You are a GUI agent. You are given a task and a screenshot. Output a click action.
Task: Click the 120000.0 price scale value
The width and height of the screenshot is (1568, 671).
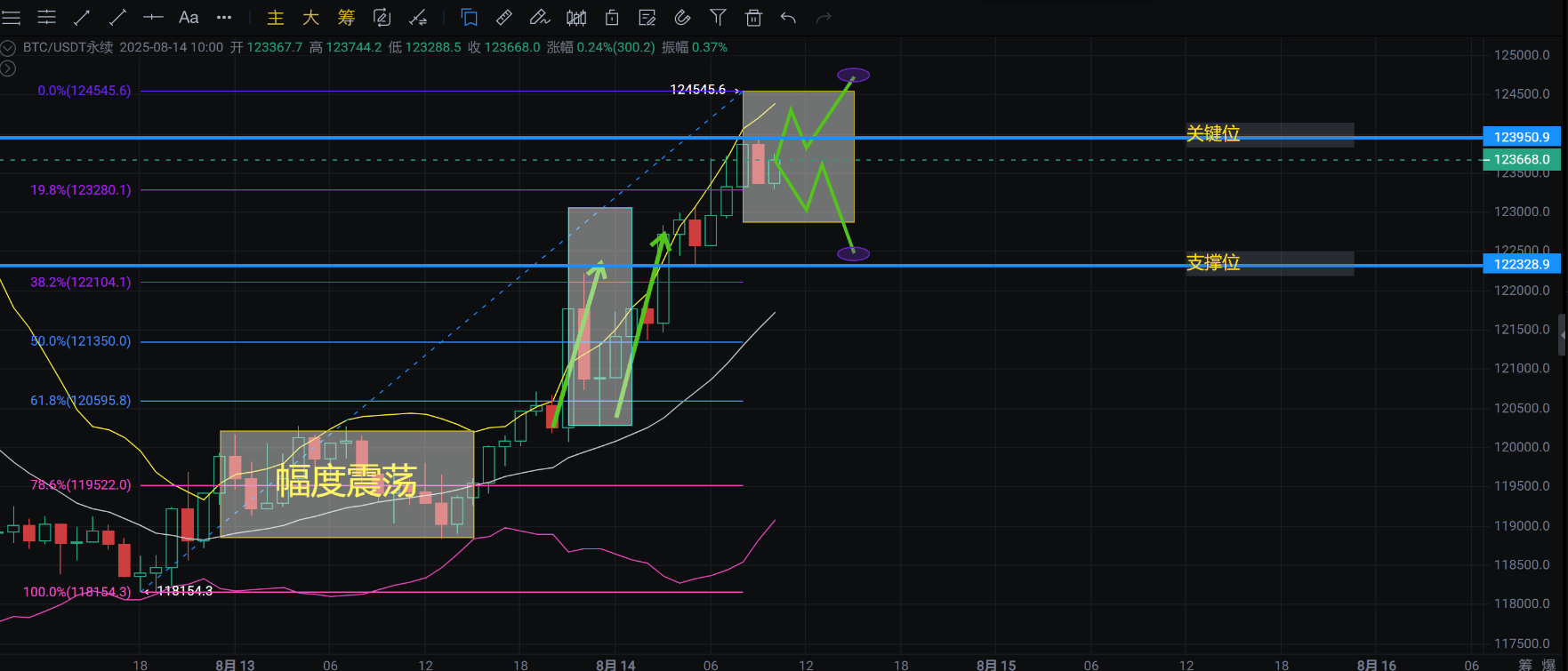pyautogui.click(x=1522, y=447)
